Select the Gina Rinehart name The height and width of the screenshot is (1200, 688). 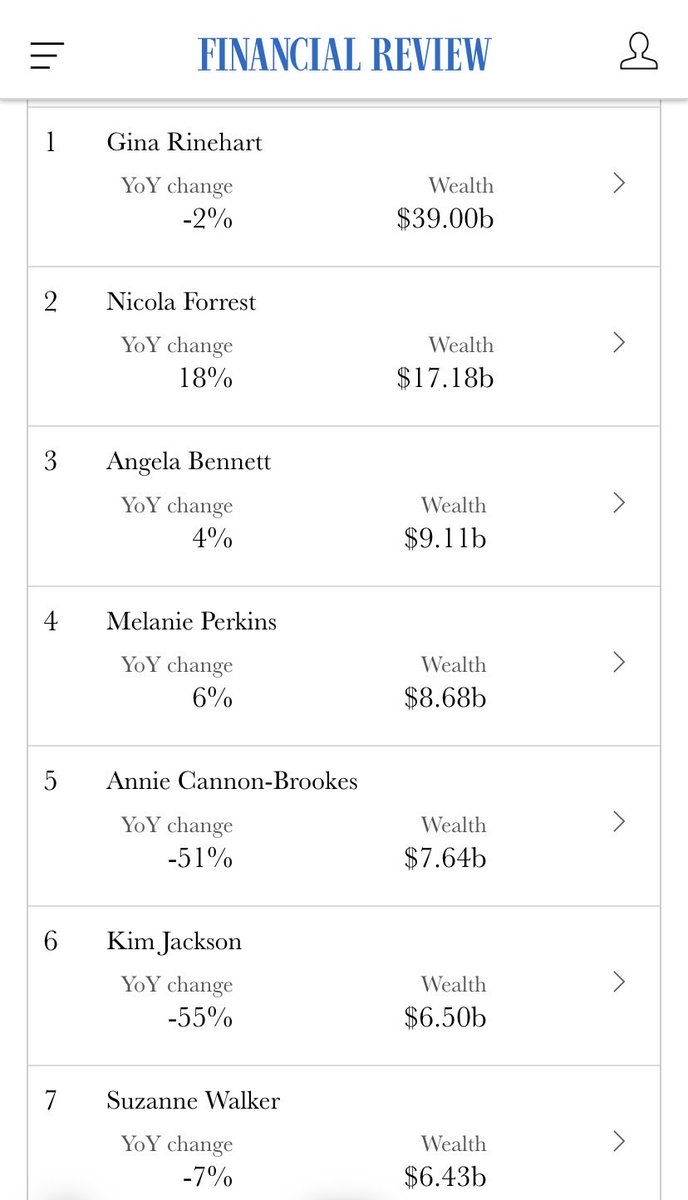pos(184,142)
